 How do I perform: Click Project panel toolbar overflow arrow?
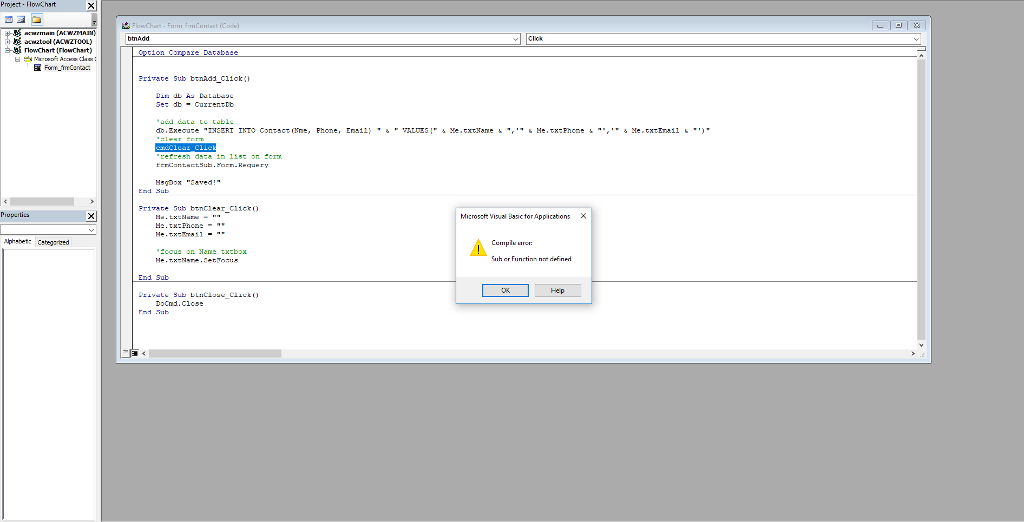pyautogui.click(x=93, y=21)
